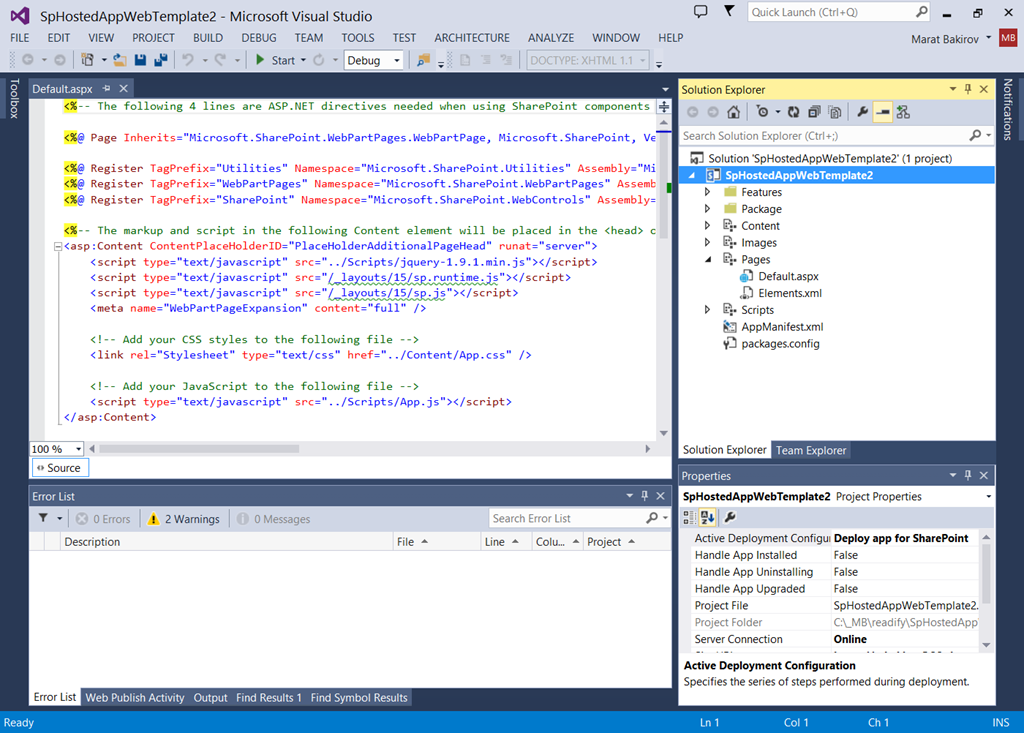Click the Property Pages wrench in Properties
This screenshot has width=1024, height=733.
[730, 517]
